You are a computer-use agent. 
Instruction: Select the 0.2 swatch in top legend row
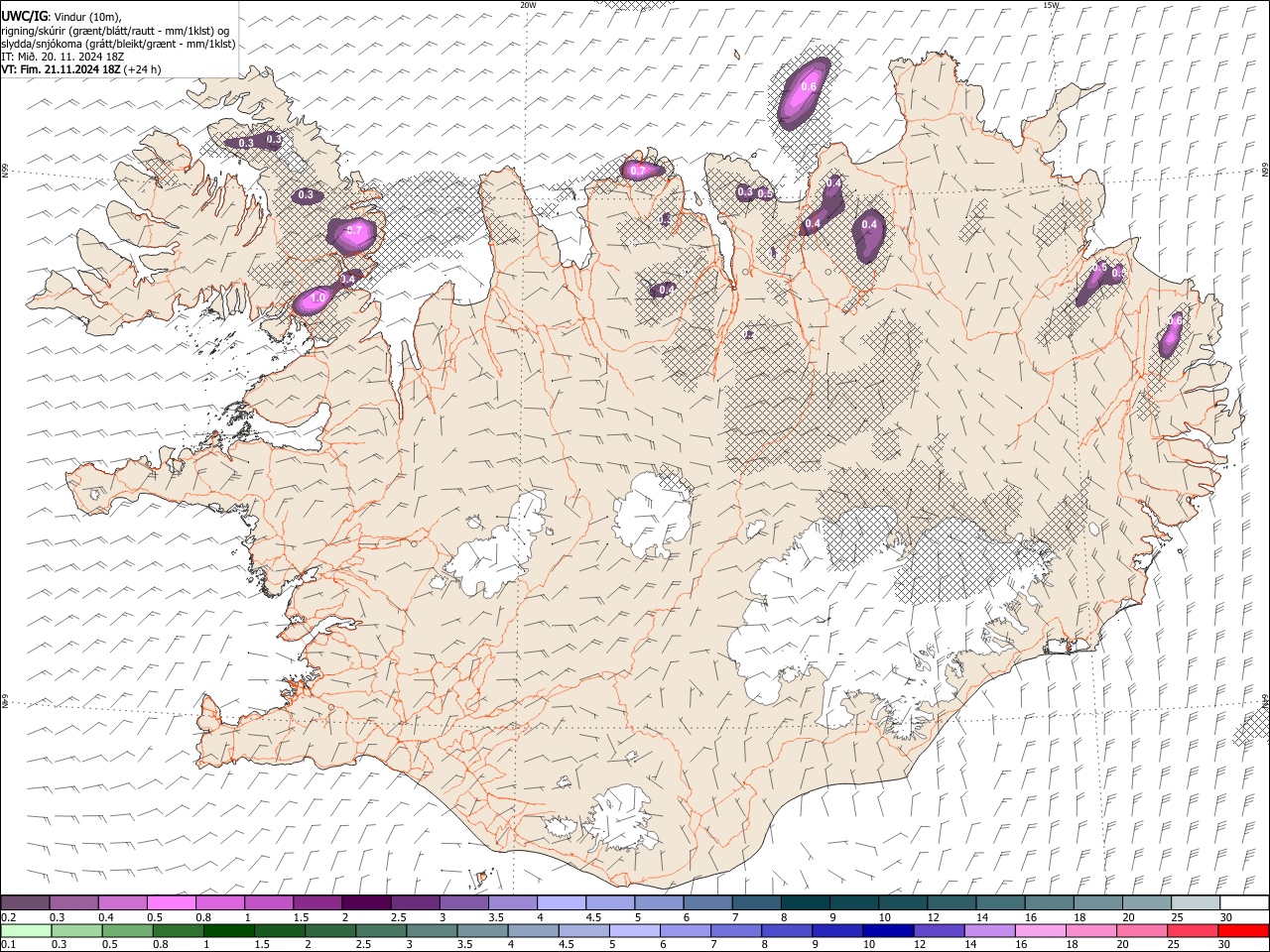pos(25,902)
